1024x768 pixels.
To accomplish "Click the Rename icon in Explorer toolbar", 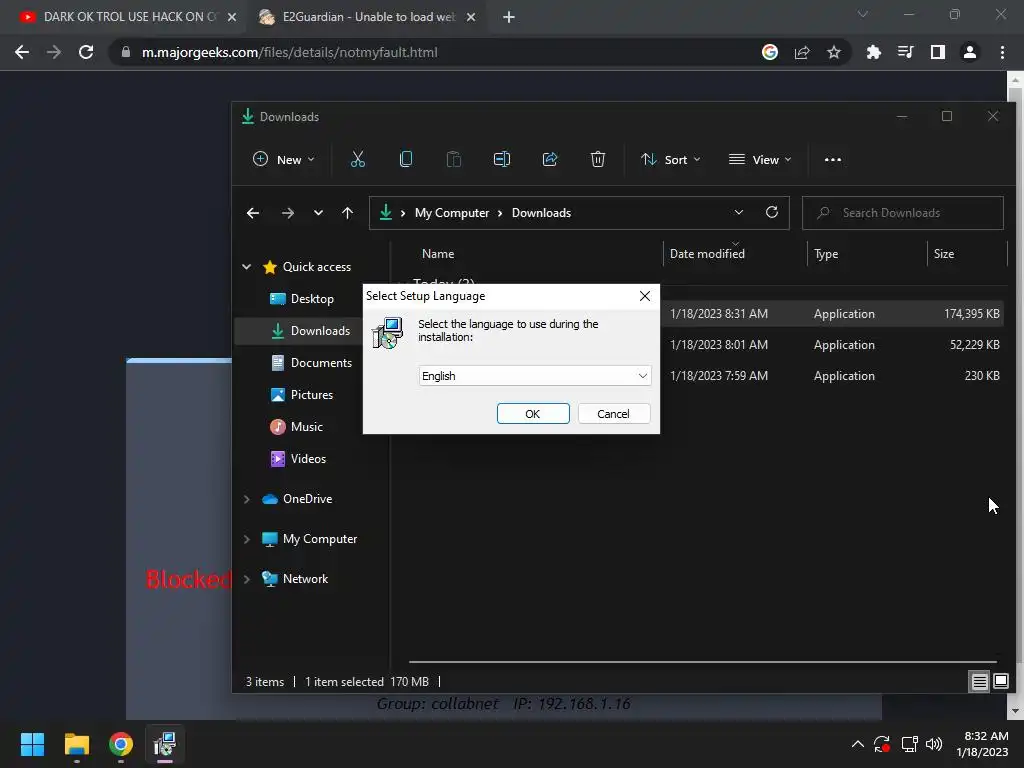I will 502,159.
